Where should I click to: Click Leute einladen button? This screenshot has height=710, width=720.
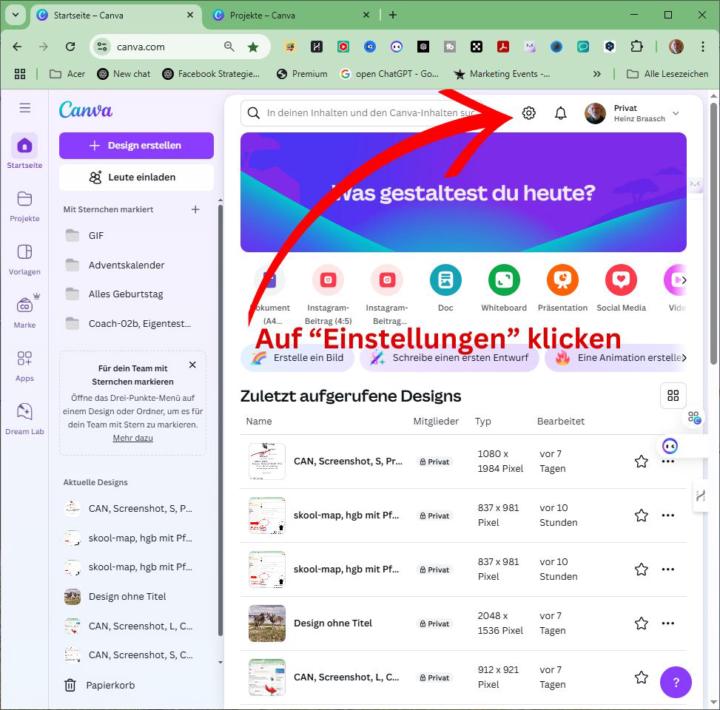click(x=136, y=177)
